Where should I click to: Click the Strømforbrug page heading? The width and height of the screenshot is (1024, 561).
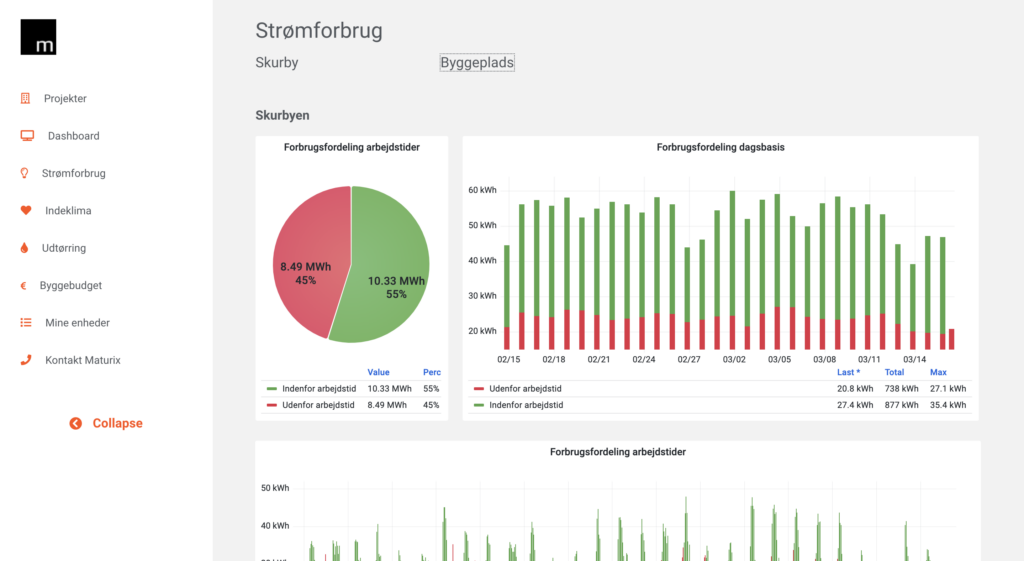point(319,30)
